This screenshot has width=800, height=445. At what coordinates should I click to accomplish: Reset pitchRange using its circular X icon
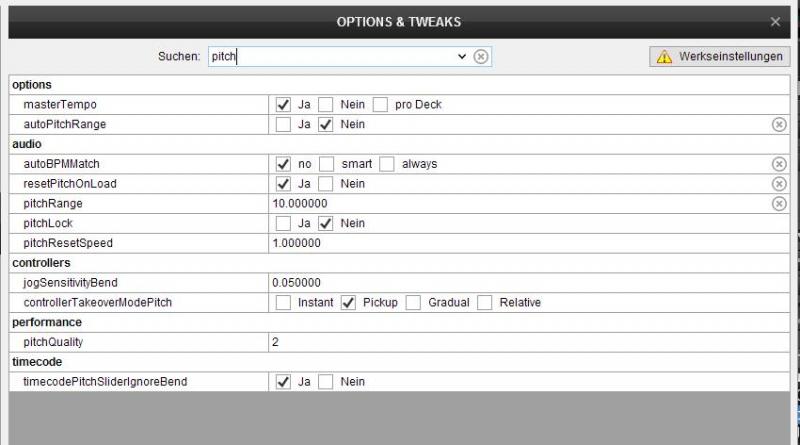[779, 204]
